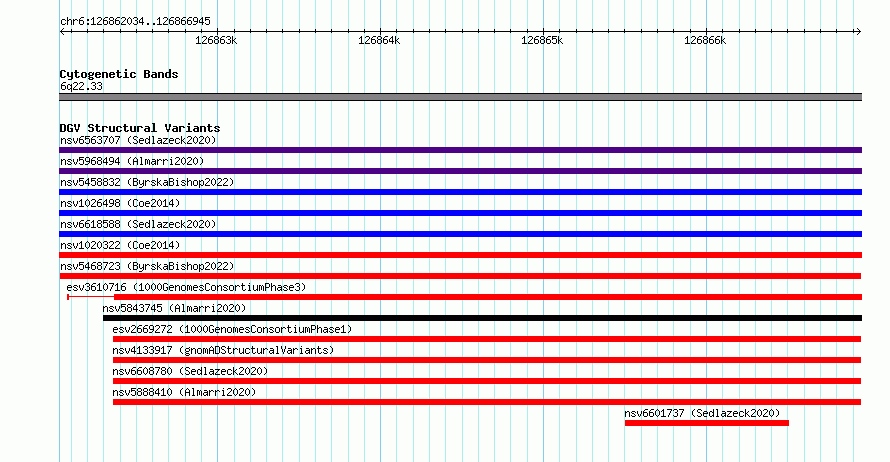The image size is (890, 462).
Task: Select the nsv1020322 (Coe2014) label
Action: tap(120, 245)
